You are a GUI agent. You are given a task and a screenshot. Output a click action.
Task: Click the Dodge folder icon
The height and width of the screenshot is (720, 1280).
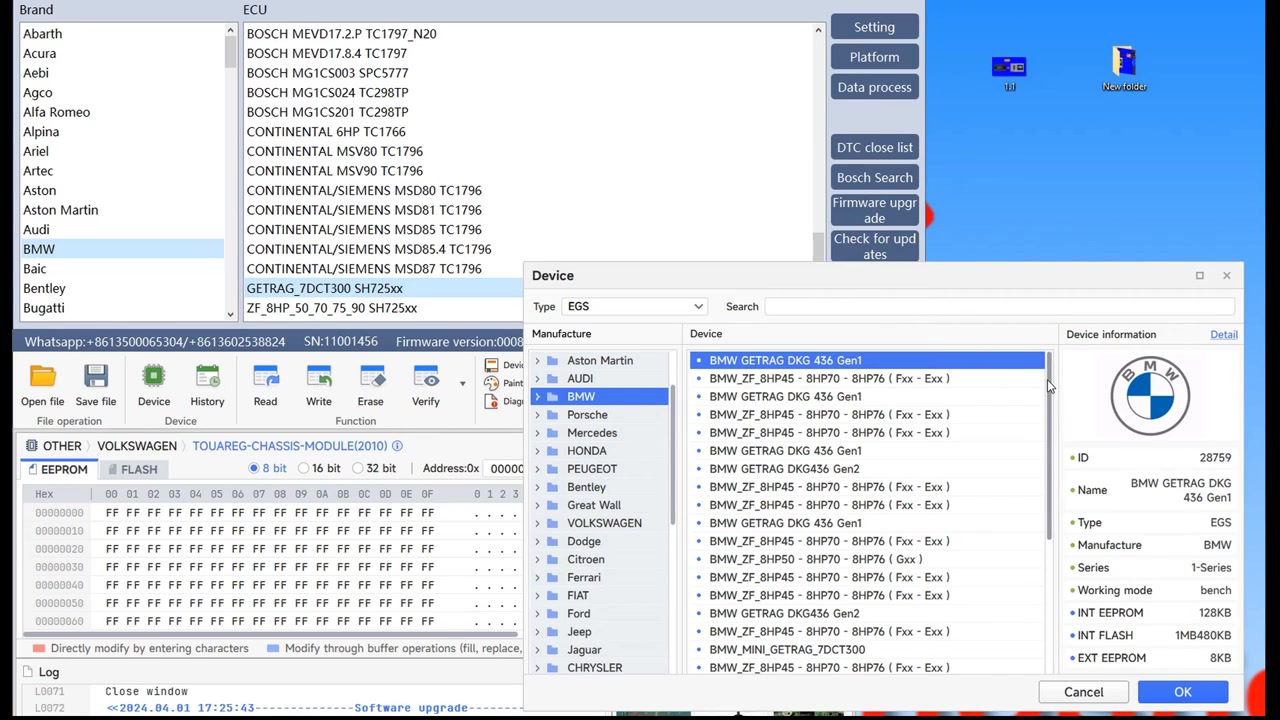point(553,541)
